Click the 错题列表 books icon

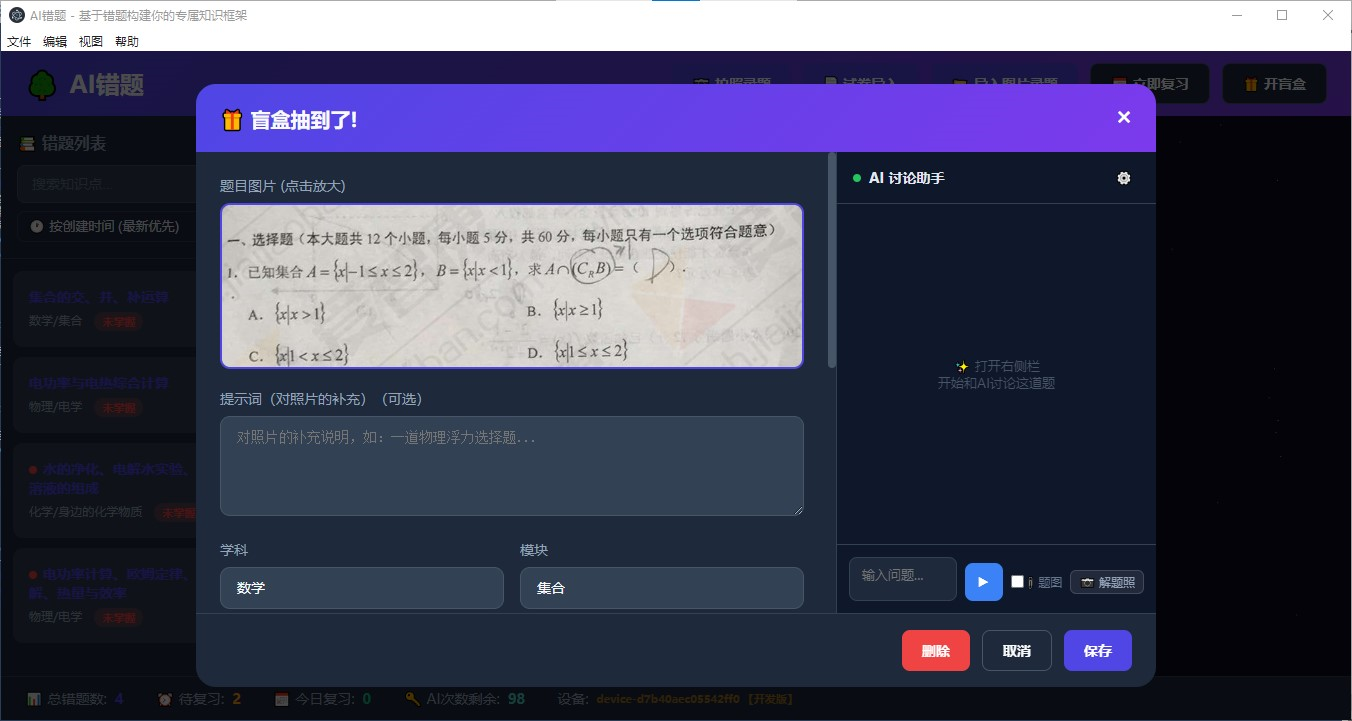[x=27, y=144]
